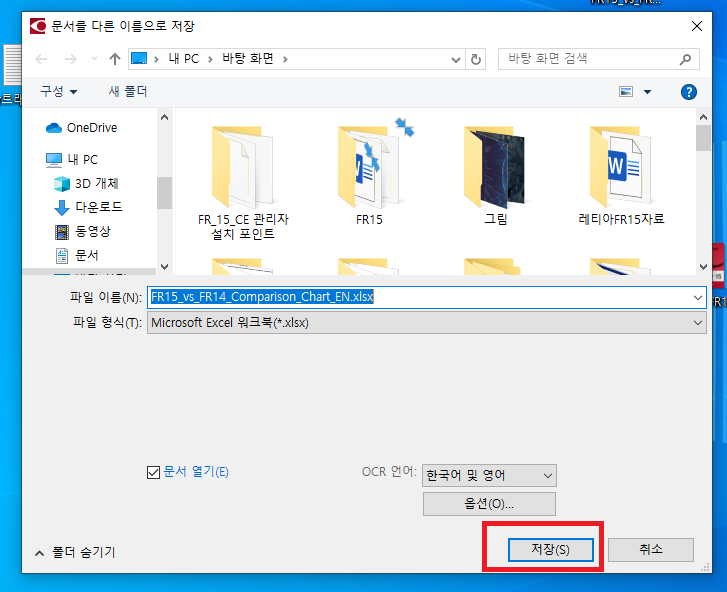Open 동영상 in the navigation pane
The height and width of the screenshot is (592, 727).
(x=83, y=231)
